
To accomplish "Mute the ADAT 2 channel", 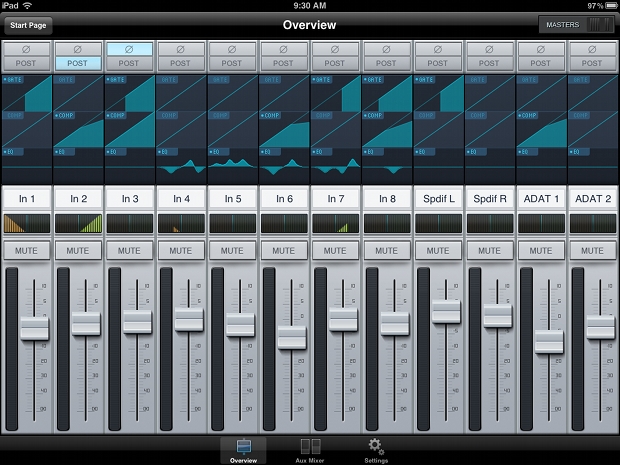I will coord(592,251).
